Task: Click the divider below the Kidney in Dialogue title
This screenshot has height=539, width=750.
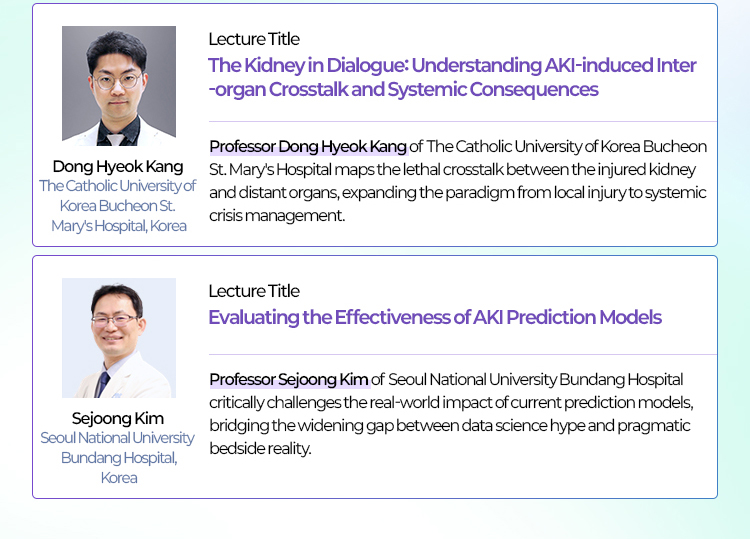Action: [x=462, y=121]
